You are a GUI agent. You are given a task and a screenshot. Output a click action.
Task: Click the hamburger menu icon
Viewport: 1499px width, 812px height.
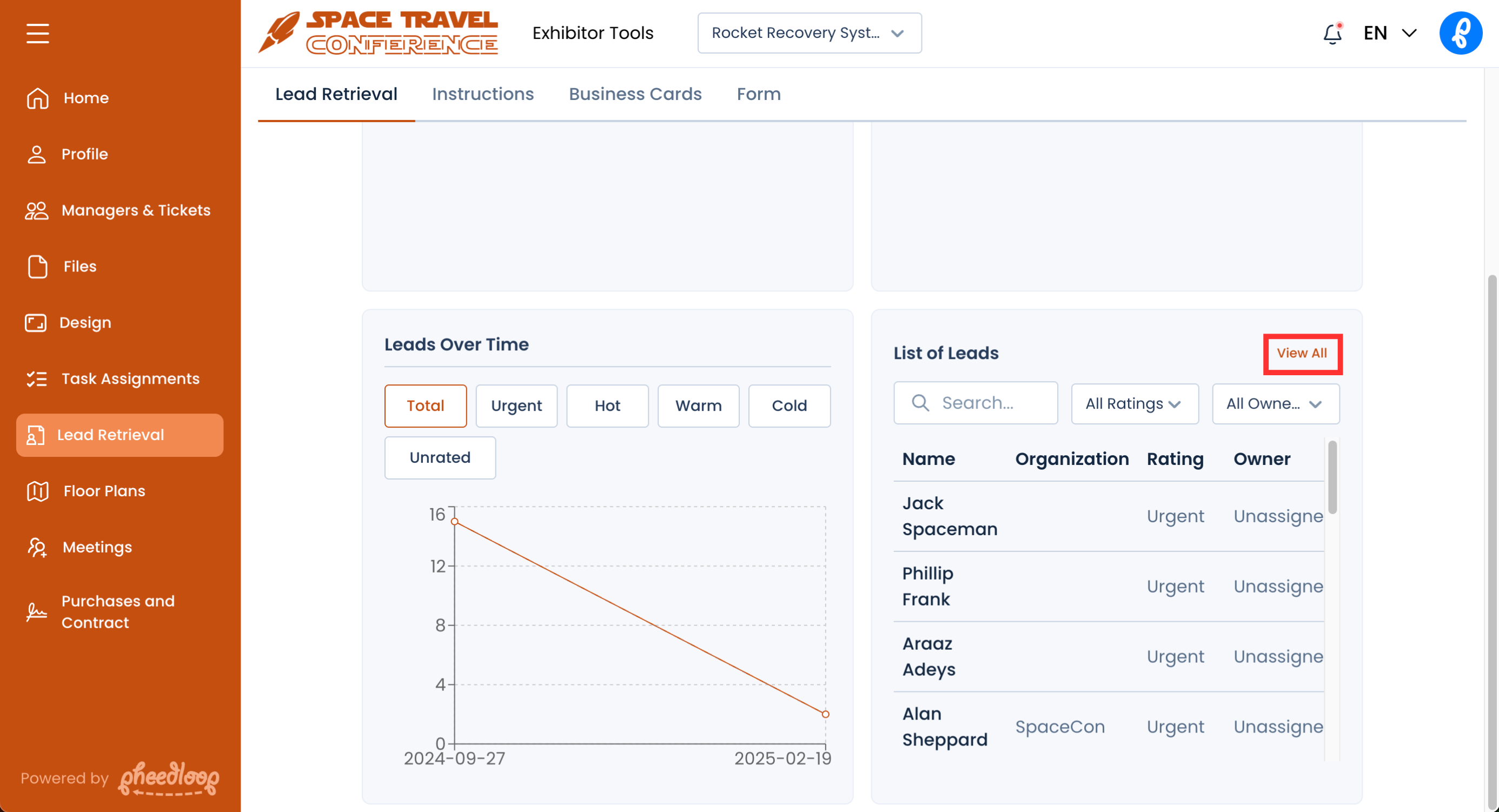pos(38,33)
